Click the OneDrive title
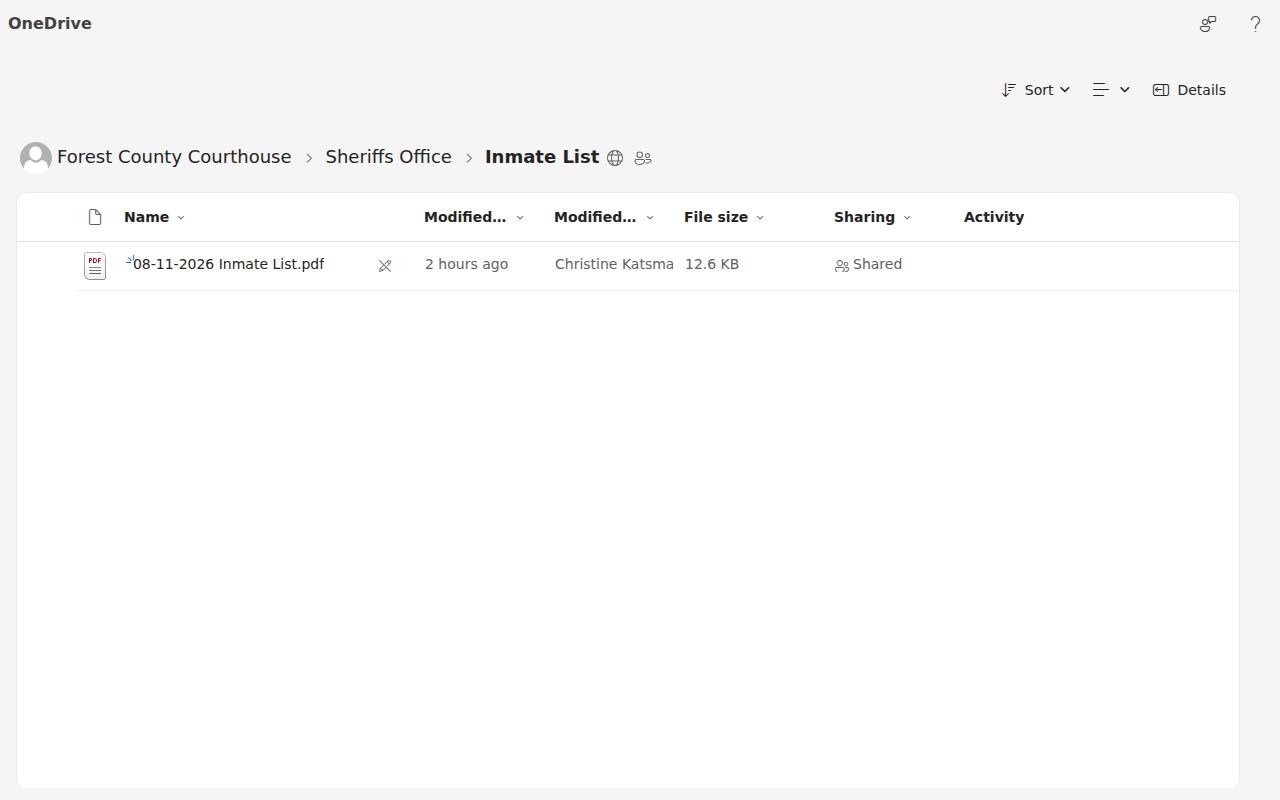This screenshot has width=1280, height=800. click(50, 23)
